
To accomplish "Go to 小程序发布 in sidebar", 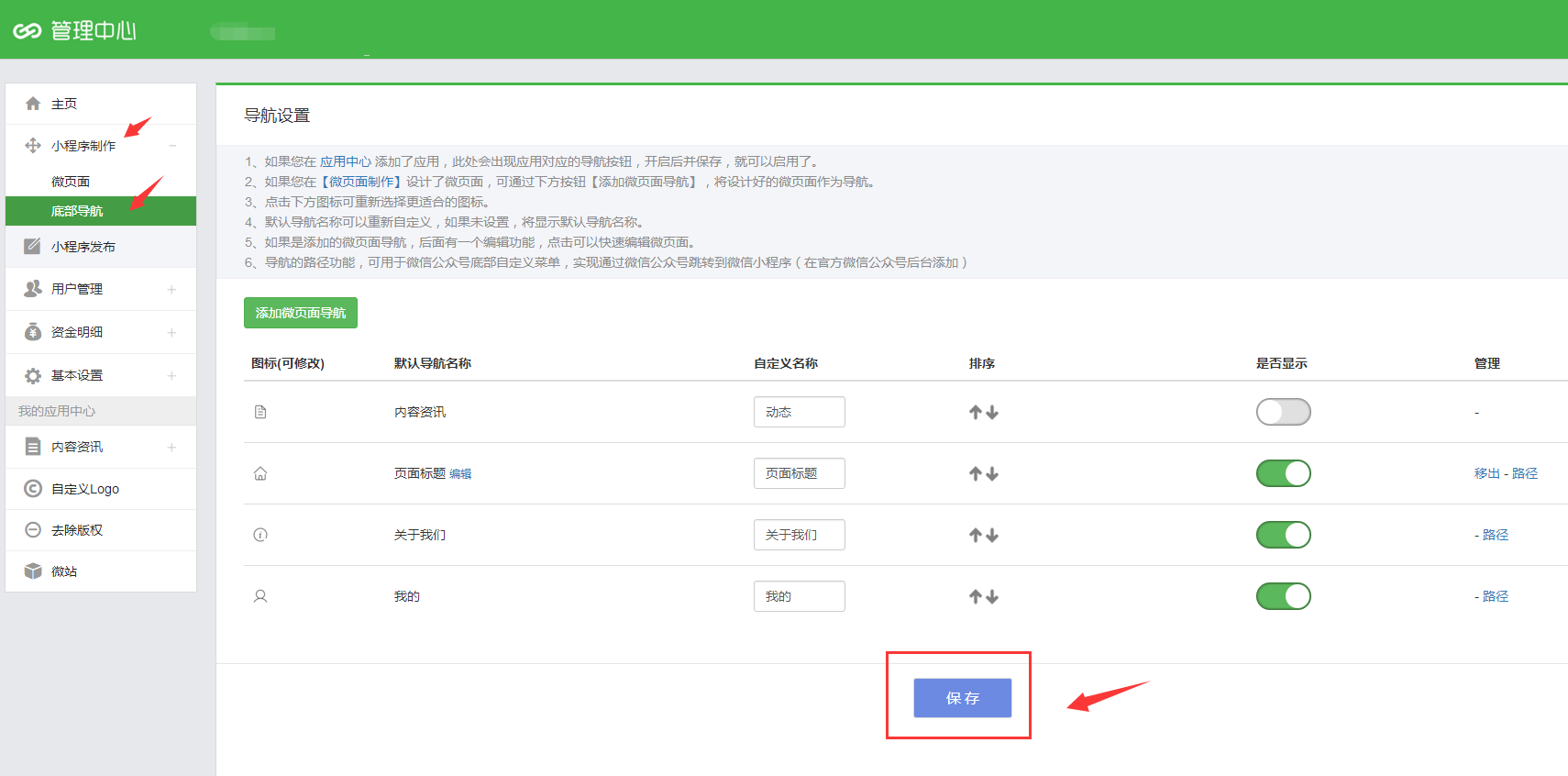I will tap(83, 247).
